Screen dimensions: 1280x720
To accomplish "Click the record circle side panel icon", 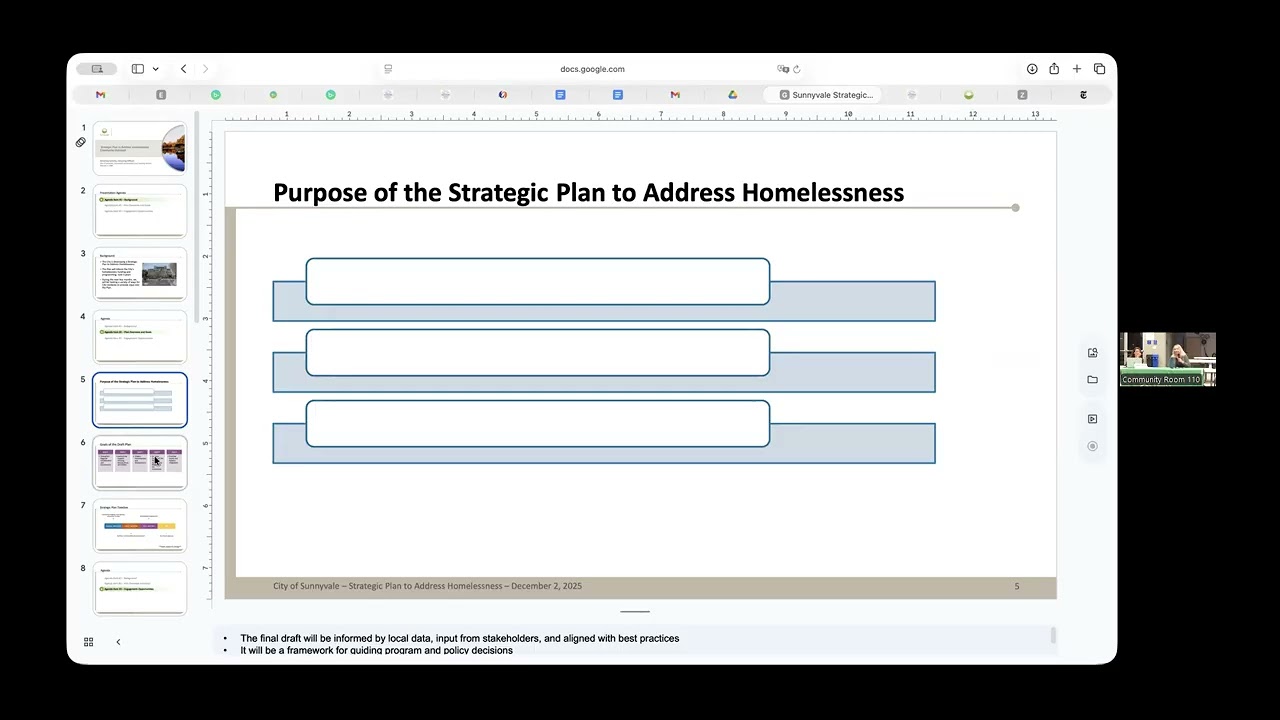I will pos(1092,446).
